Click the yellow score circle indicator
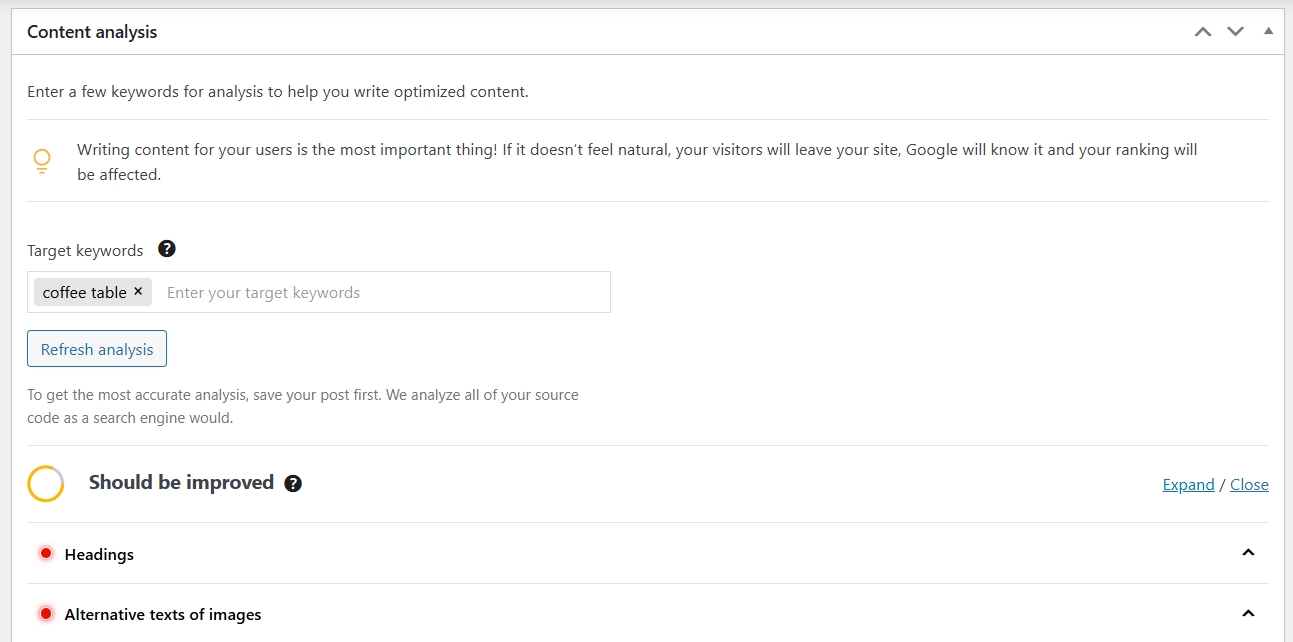 coord(46,484)
